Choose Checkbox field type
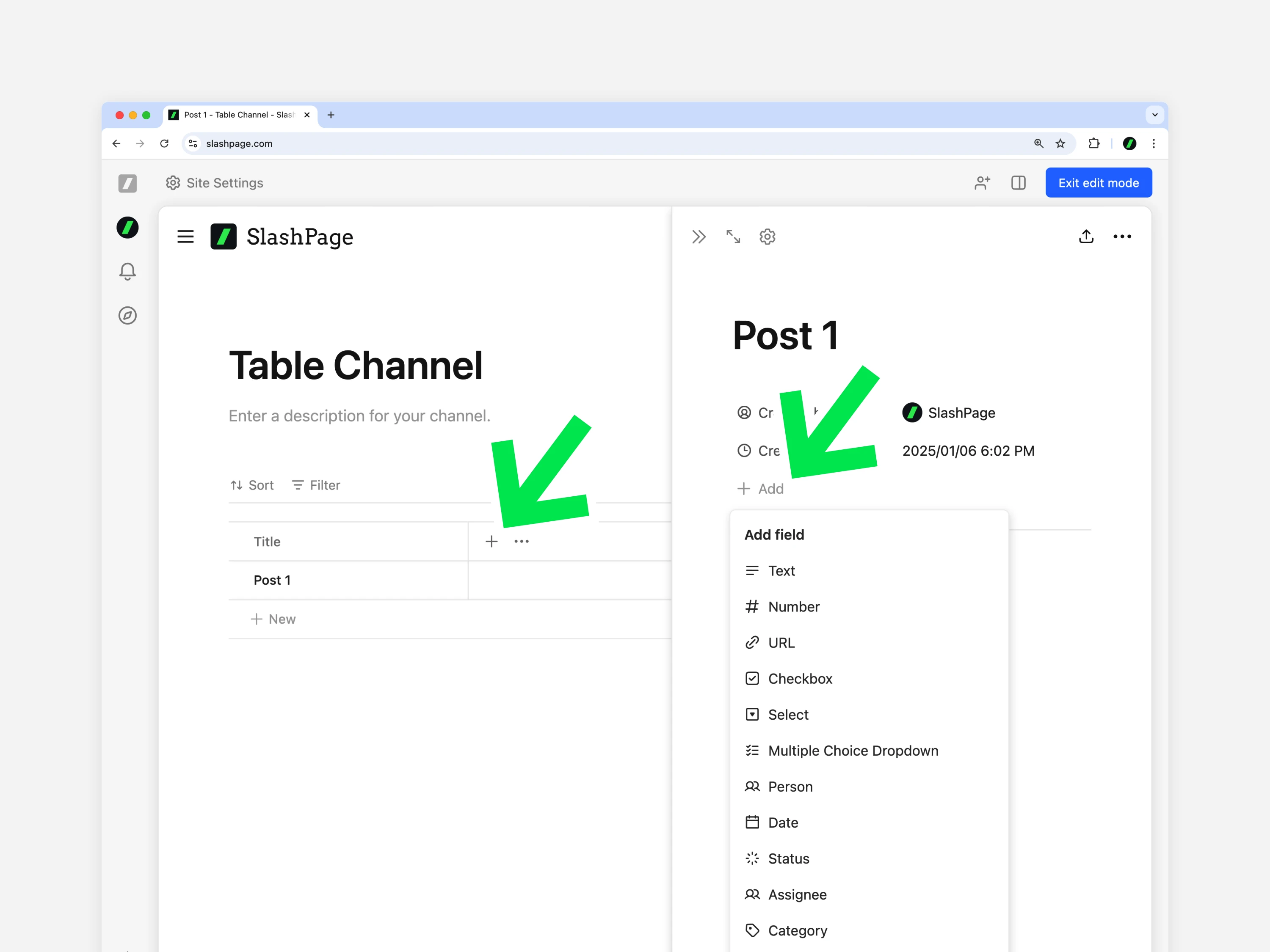This screenshot has width=1270, height=952. click(869, 679)
